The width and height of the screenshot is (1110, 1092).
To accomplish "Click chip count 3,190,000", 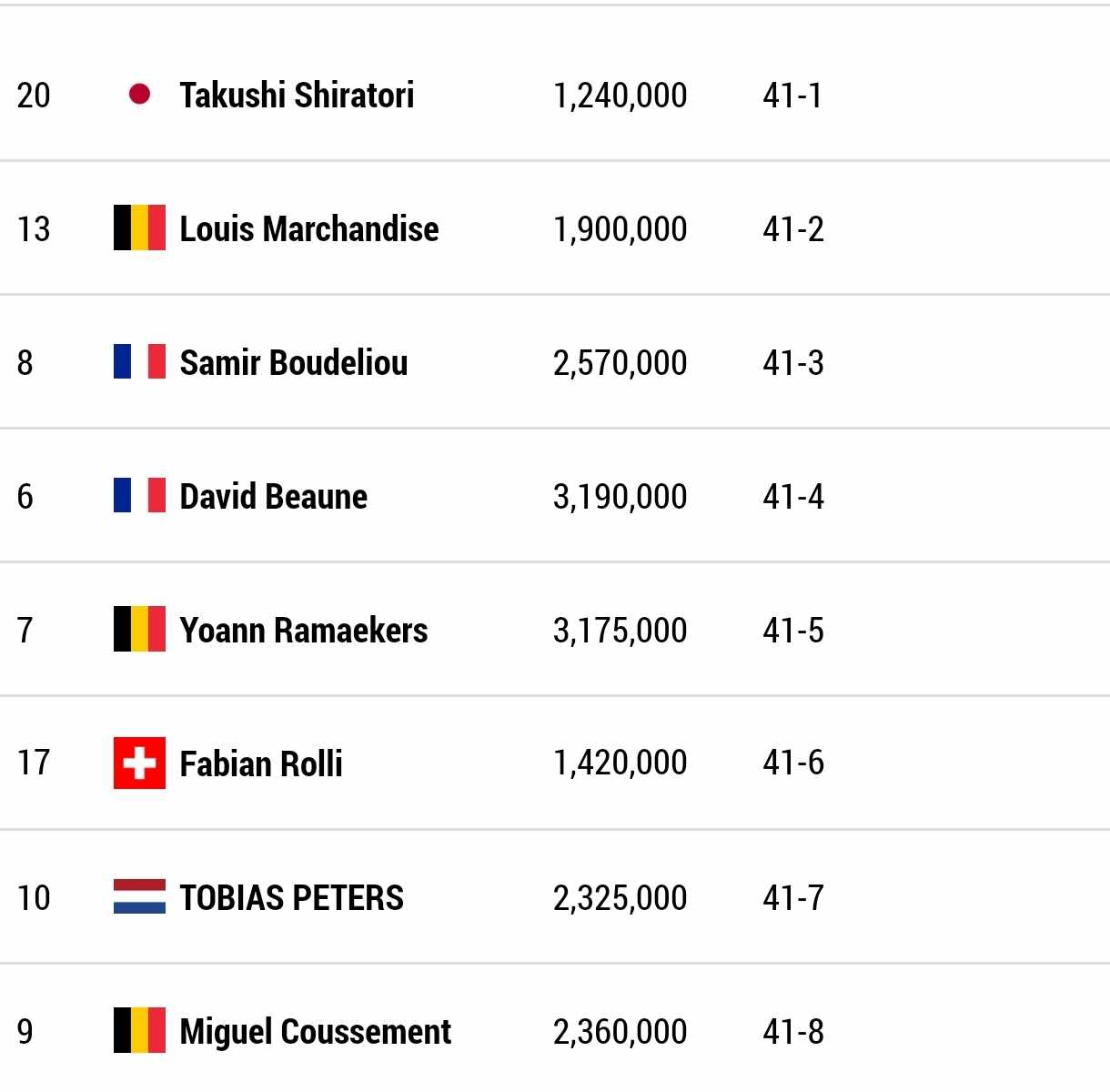I will 621,497.
